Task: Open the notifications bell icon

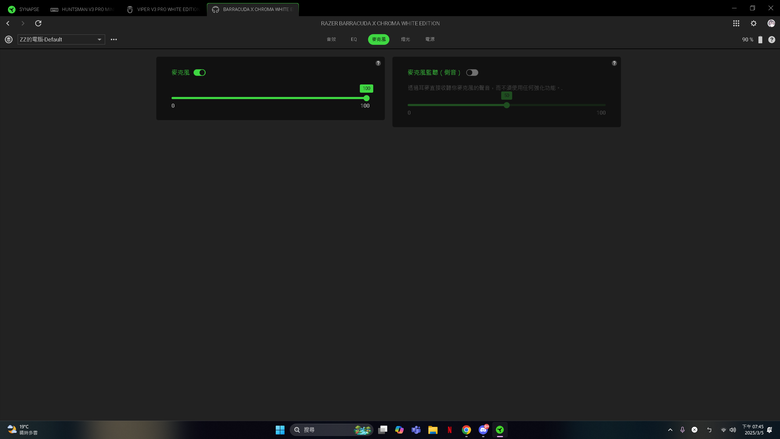Action: point(770,430)
